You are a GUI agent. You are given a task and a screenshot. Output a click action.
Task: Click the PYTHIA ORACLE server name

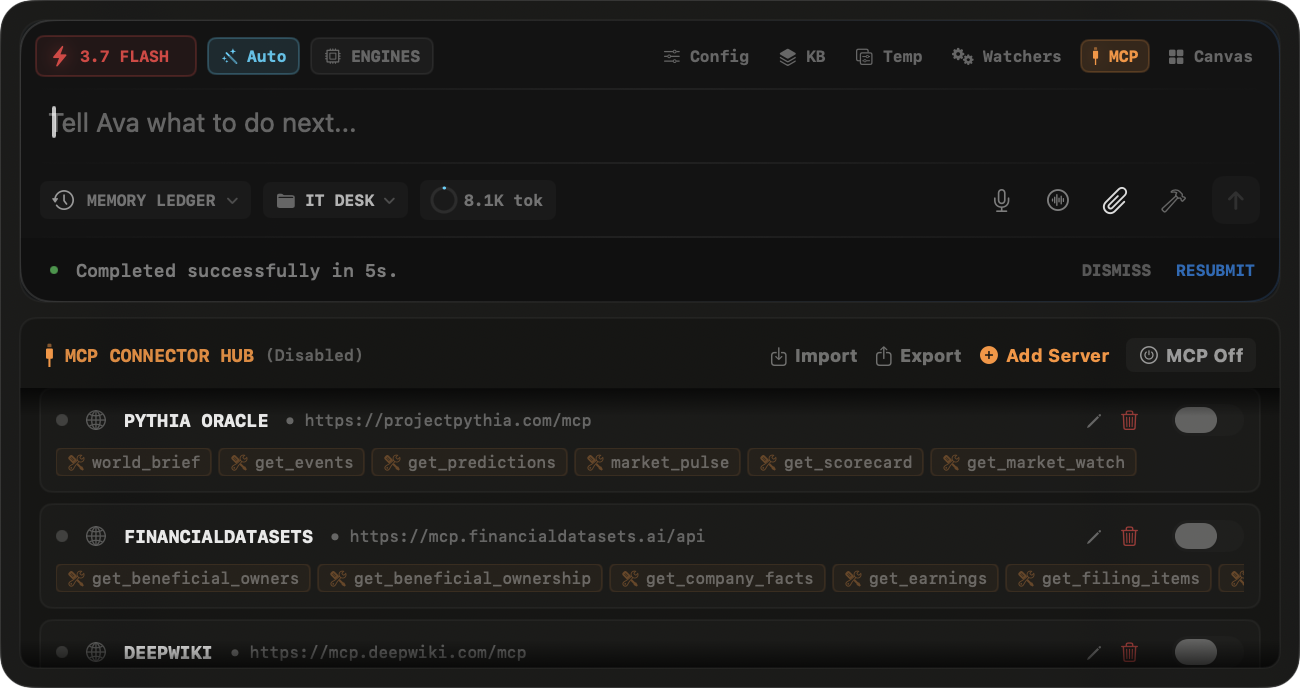click(x=196, y=421)
